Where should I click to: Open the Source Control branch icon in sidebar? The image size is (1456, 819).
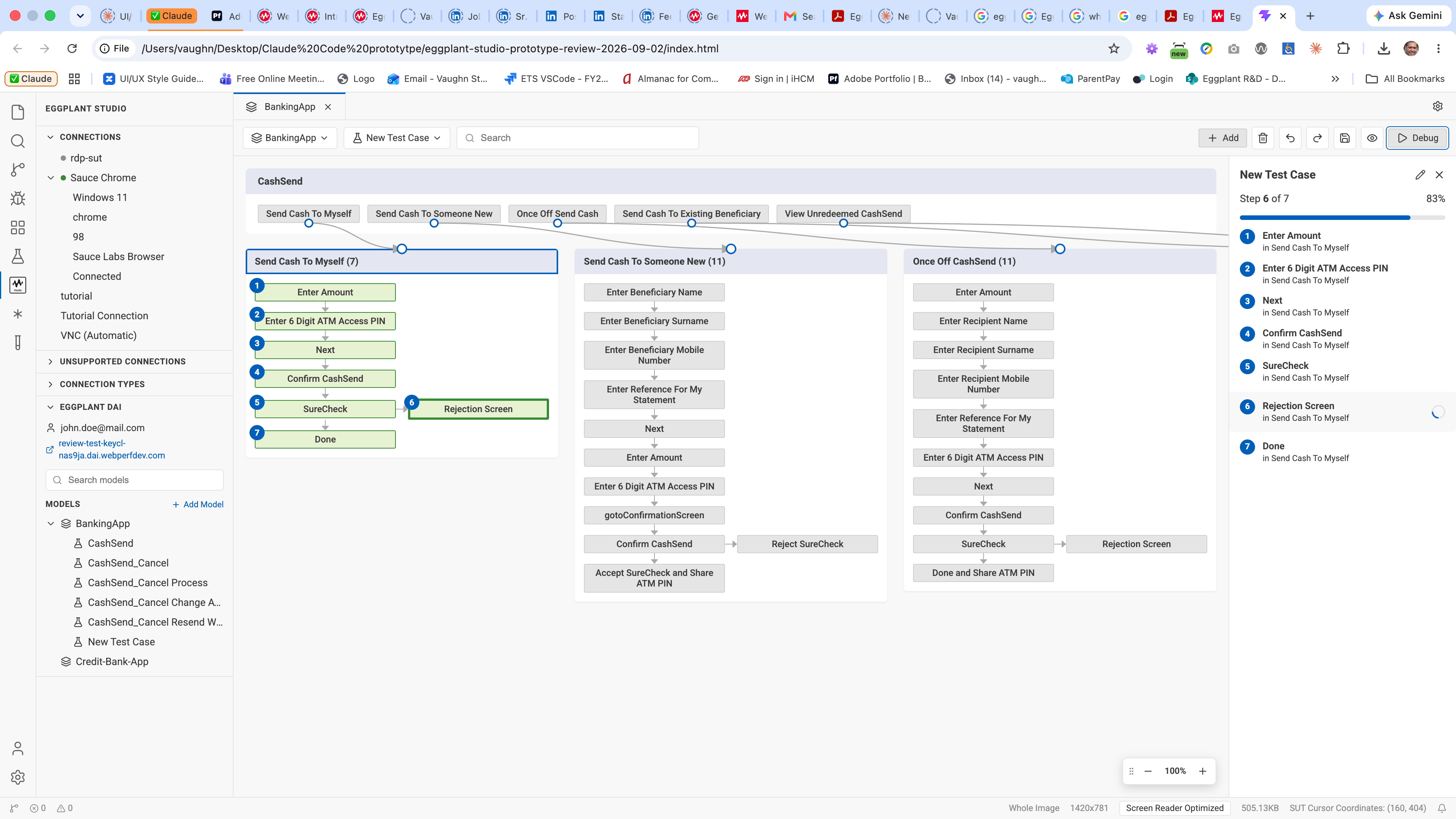[x=17, y=169]
